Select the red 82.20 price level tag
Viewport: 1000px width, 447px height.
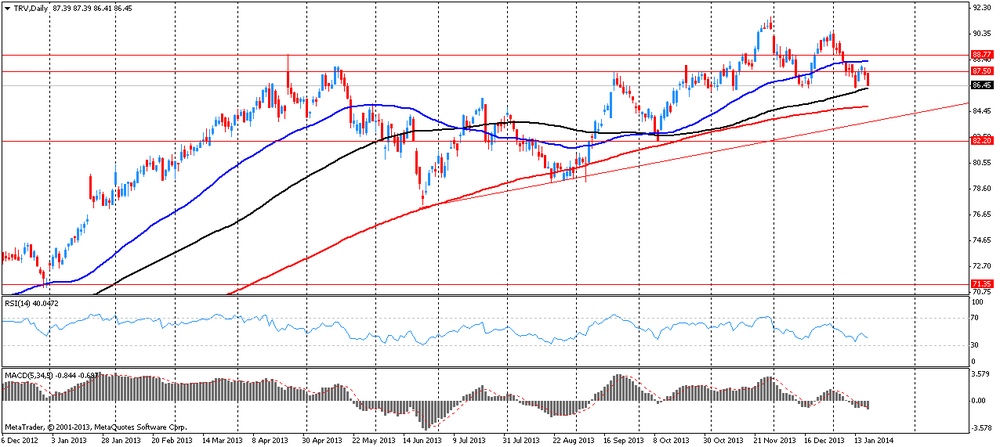(981, 140)
